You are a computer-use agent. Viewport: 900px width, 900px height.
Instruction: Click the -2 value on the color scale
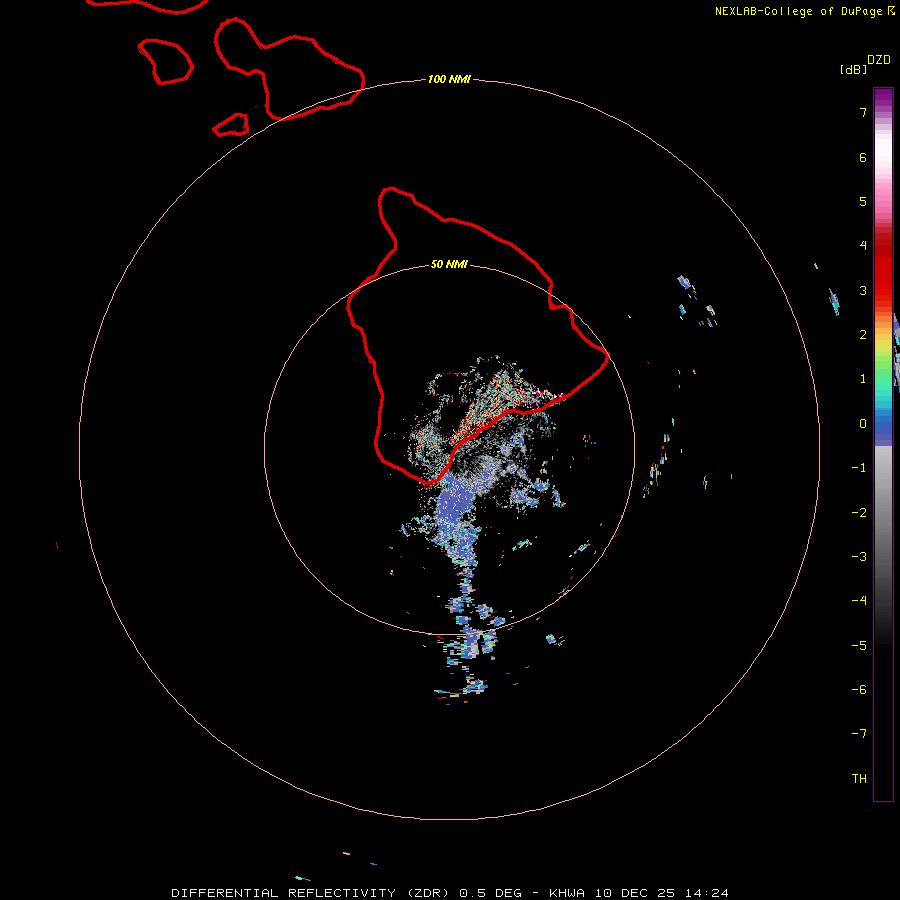point(859,513)
